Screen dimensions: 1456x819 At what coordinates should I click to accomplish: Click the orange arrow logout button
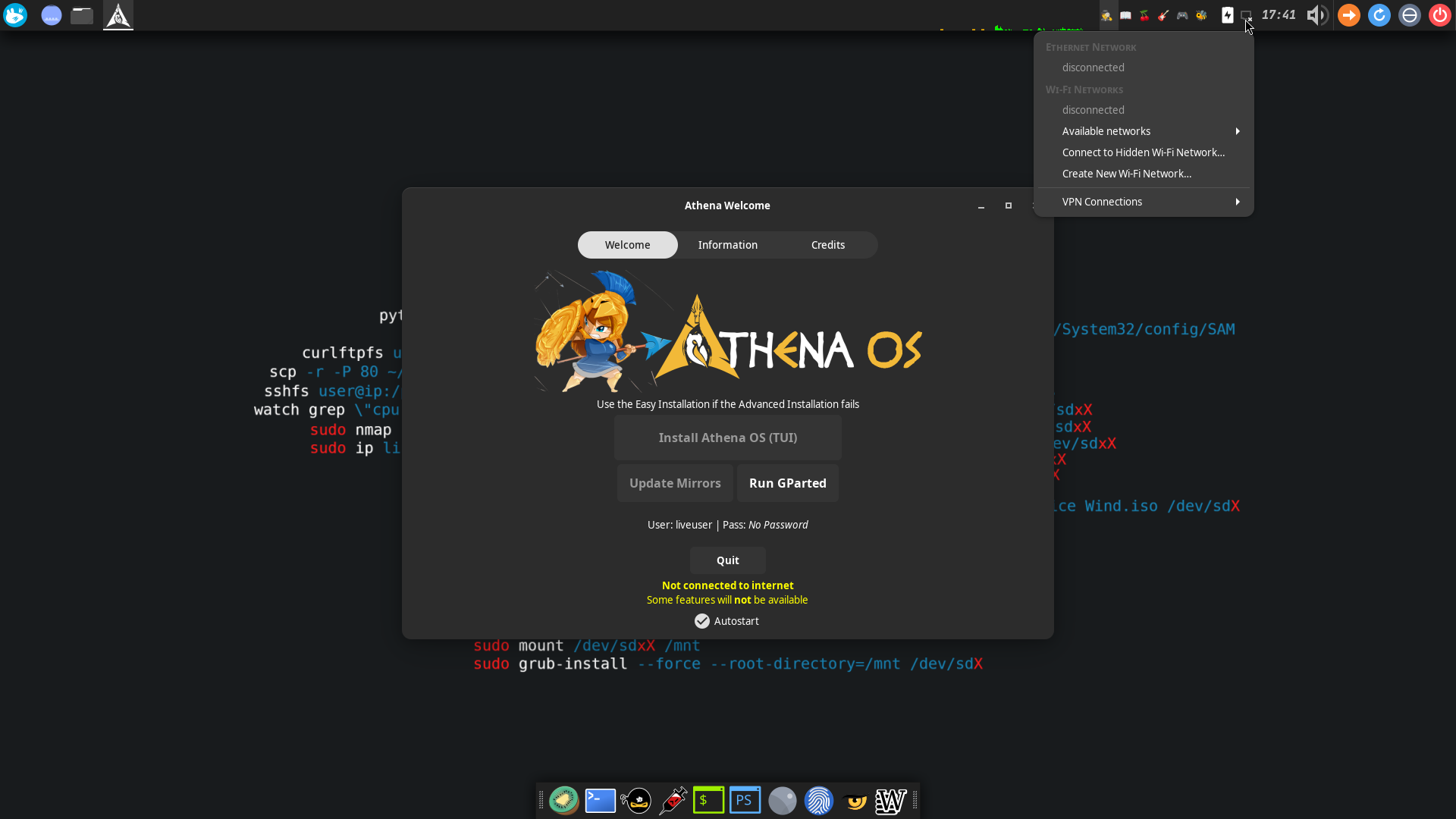pyautogui.click(x=1349, y=15)
